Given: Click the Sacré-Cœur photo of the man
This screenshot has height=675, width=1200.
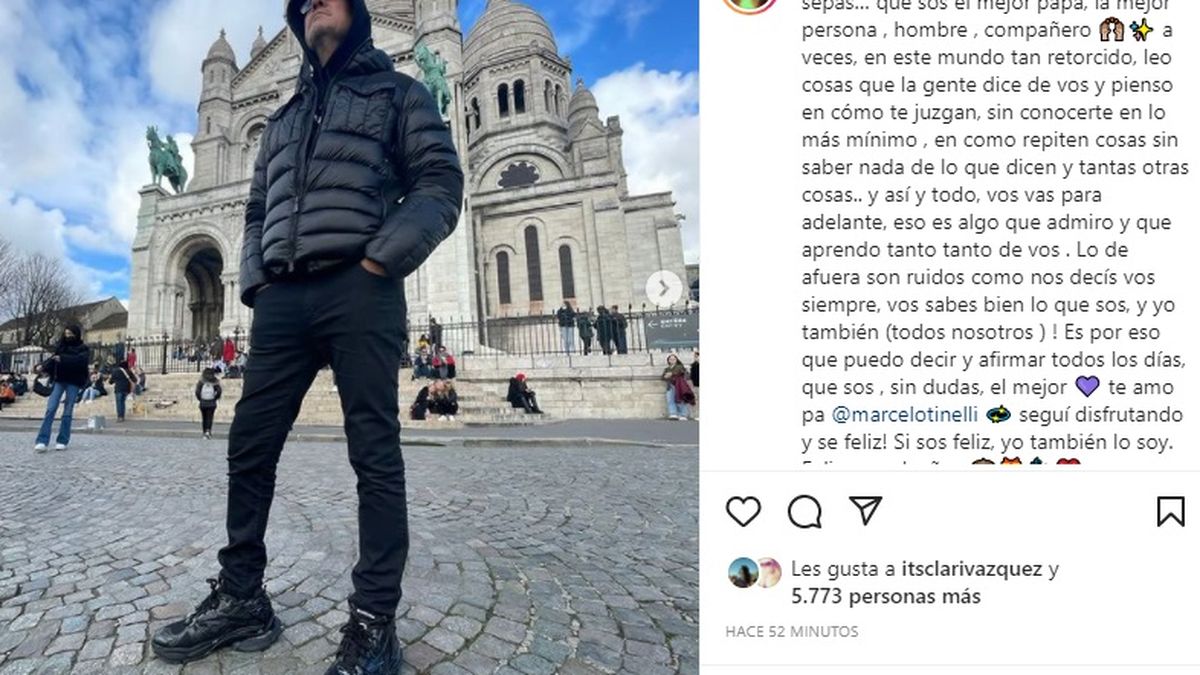Looking at the screenshot, I should tap(349, 337).
